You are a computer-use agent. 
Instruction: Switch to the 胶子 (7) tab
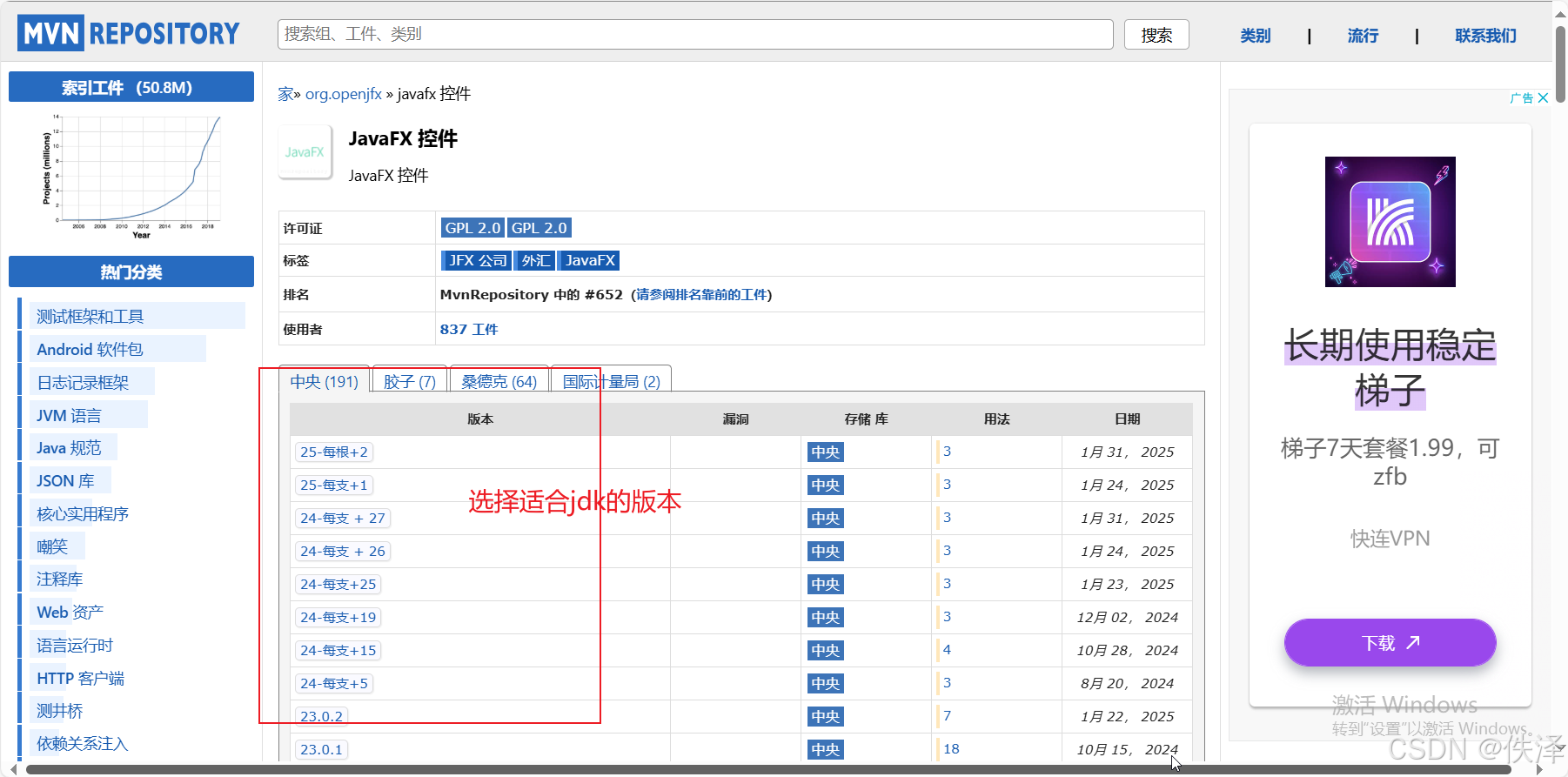pos(409,381)
